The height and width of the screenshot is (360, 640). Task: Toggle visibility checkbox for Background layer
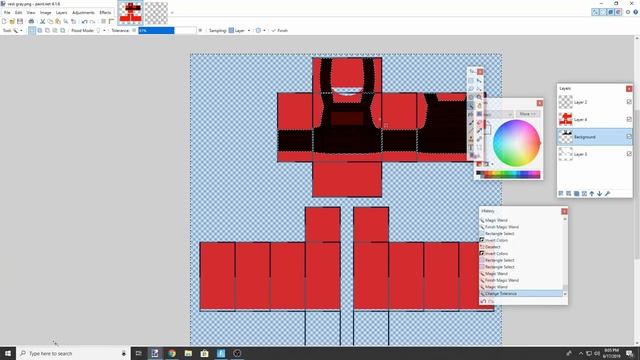[629, 137]
